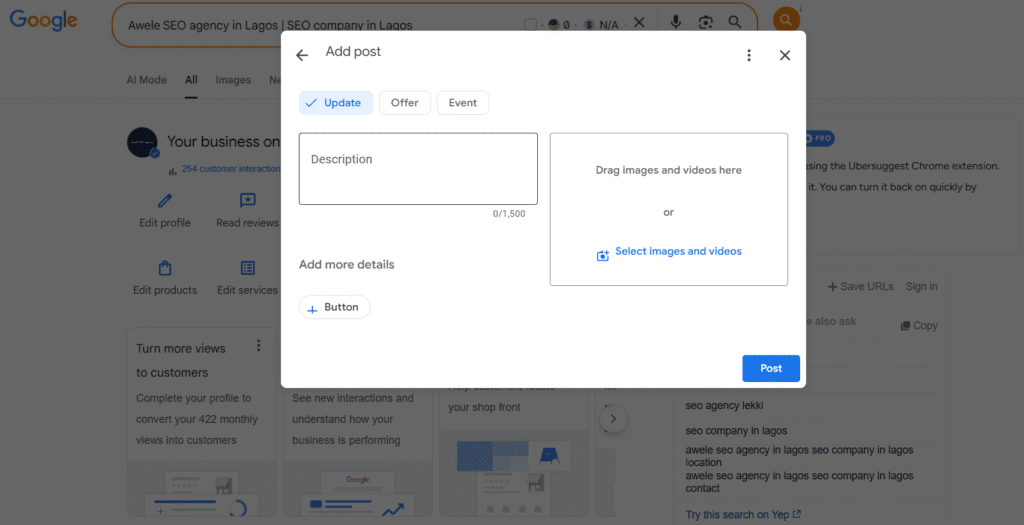This screenshot has height=525, width=1024.
Task: Toggle the checkbox in the search bar
Action: pyautogui.click(x=531, y=24)
